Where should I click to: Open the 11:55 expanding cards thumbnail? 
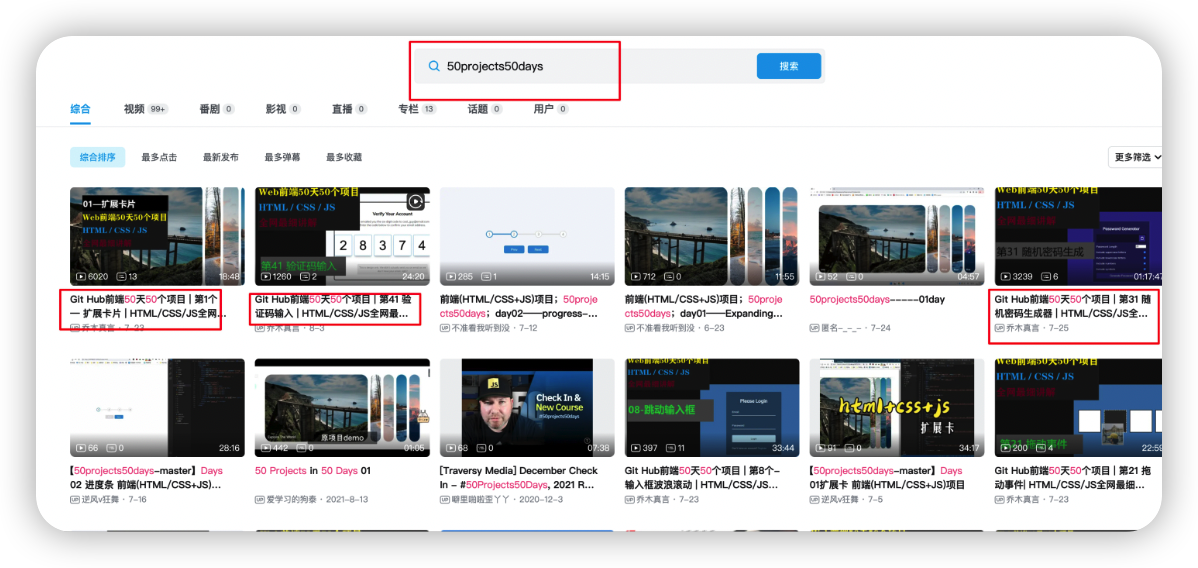712,236
